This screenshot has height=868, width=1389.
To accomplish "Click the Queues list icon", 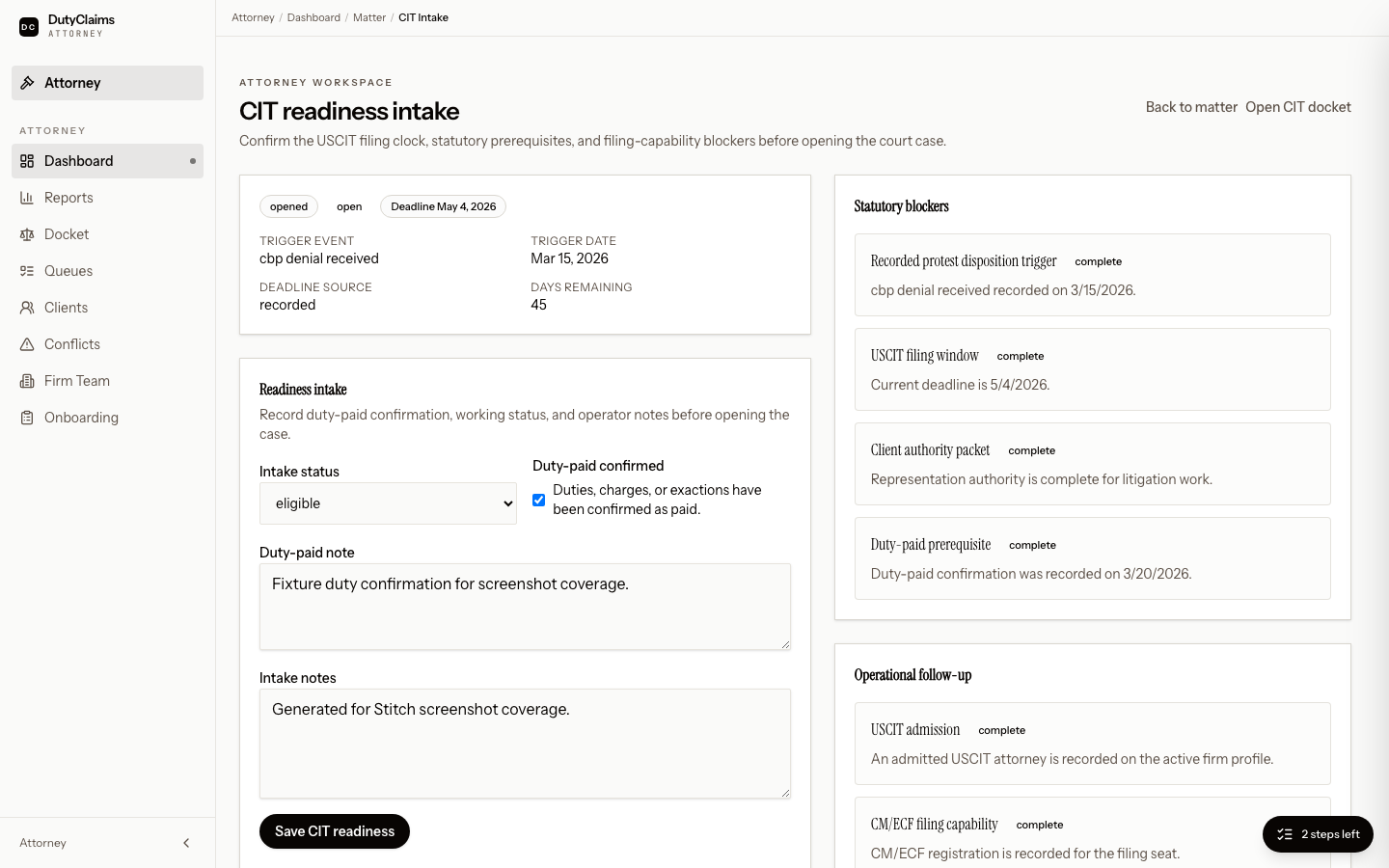I will (27, 271).
